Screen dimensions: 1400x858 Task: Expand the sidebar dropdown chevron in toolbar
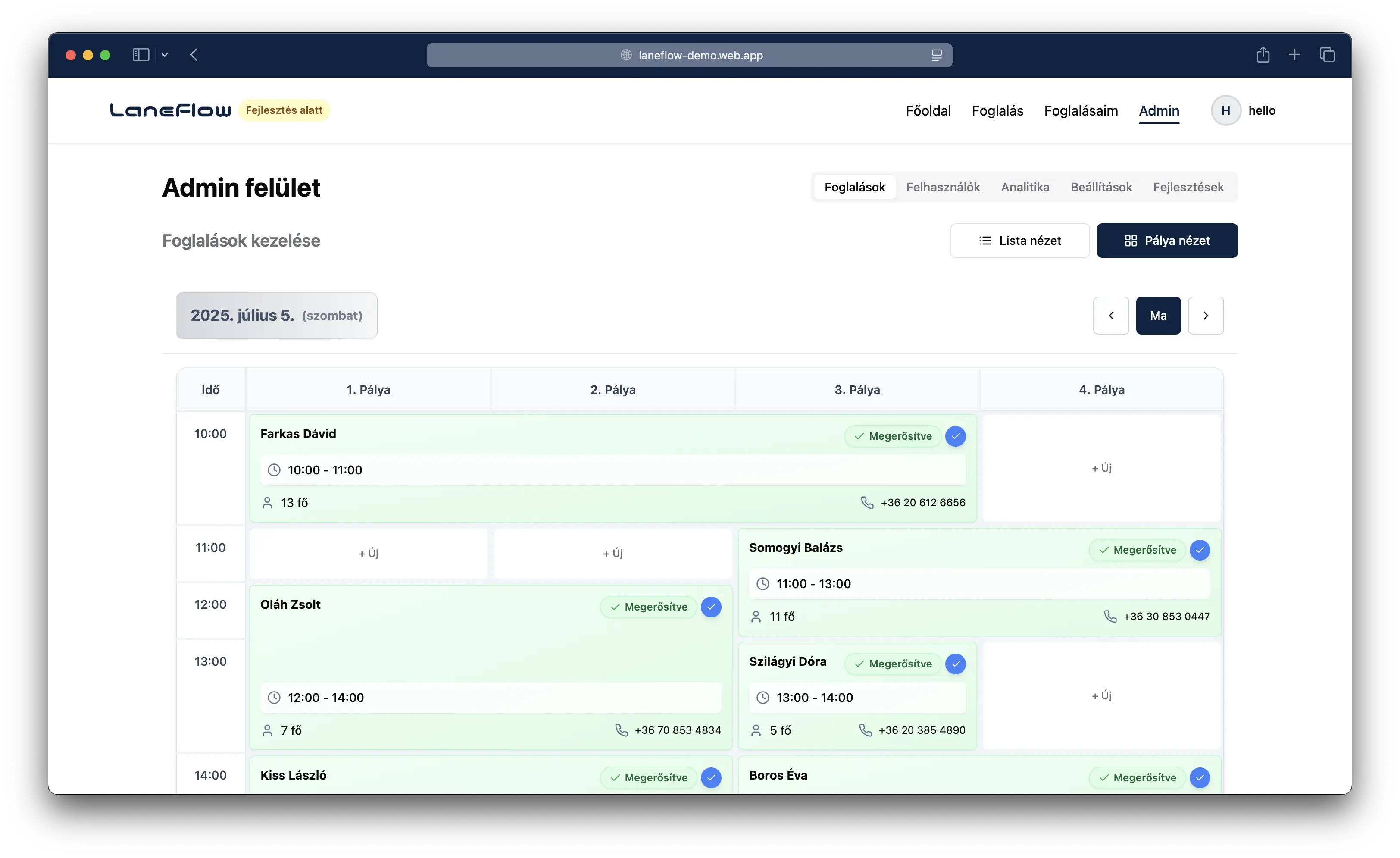coord(165,55)
